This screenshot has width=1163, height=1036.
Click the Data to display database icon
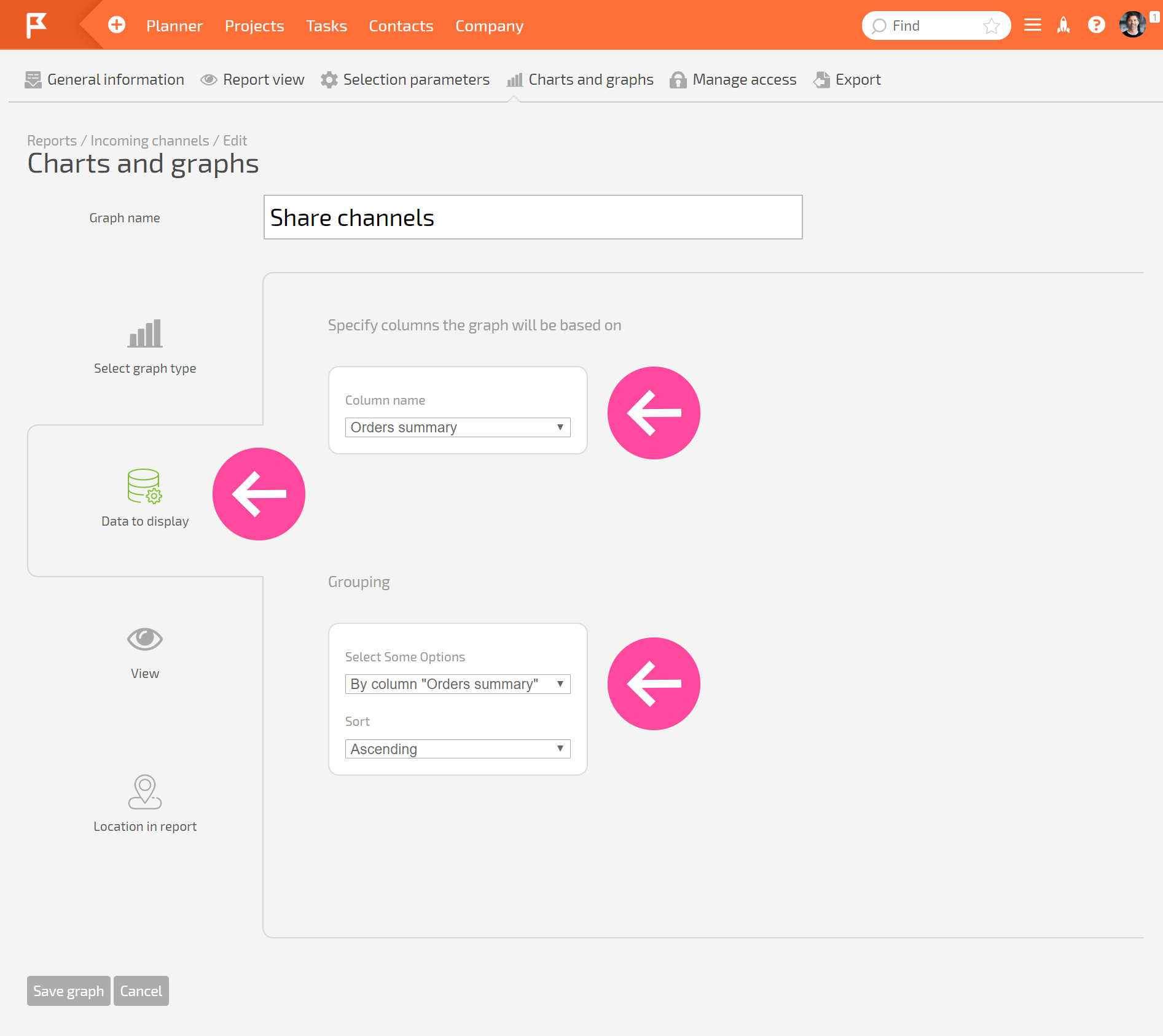145,486
